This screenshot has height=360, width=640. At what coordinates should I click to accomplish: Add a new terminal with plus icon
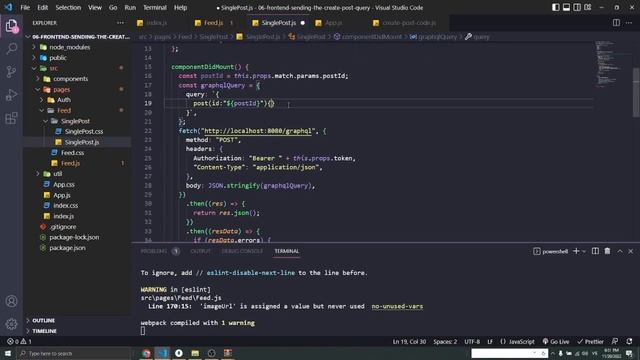pos(576,251)
